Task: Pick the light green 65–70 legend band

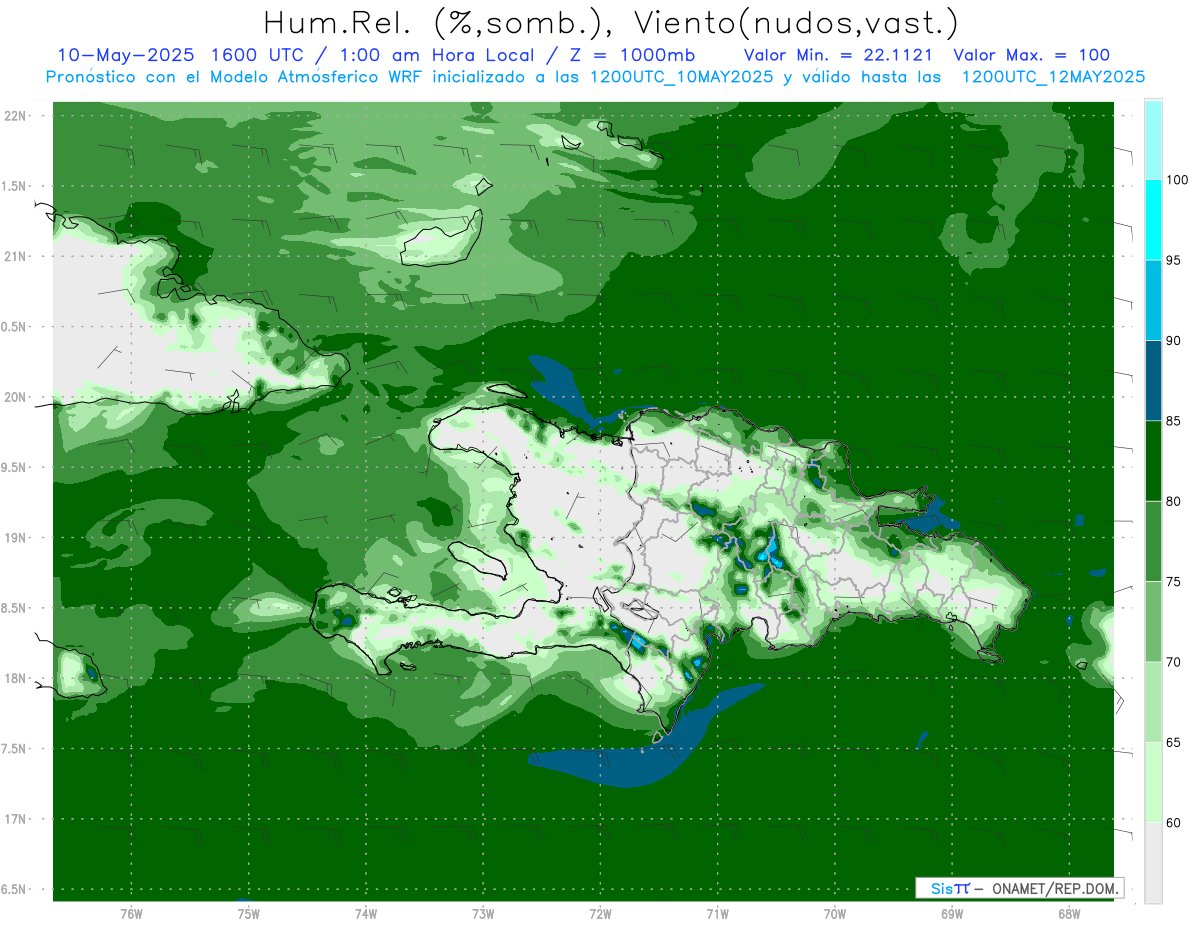Action: pos(1153,702)
